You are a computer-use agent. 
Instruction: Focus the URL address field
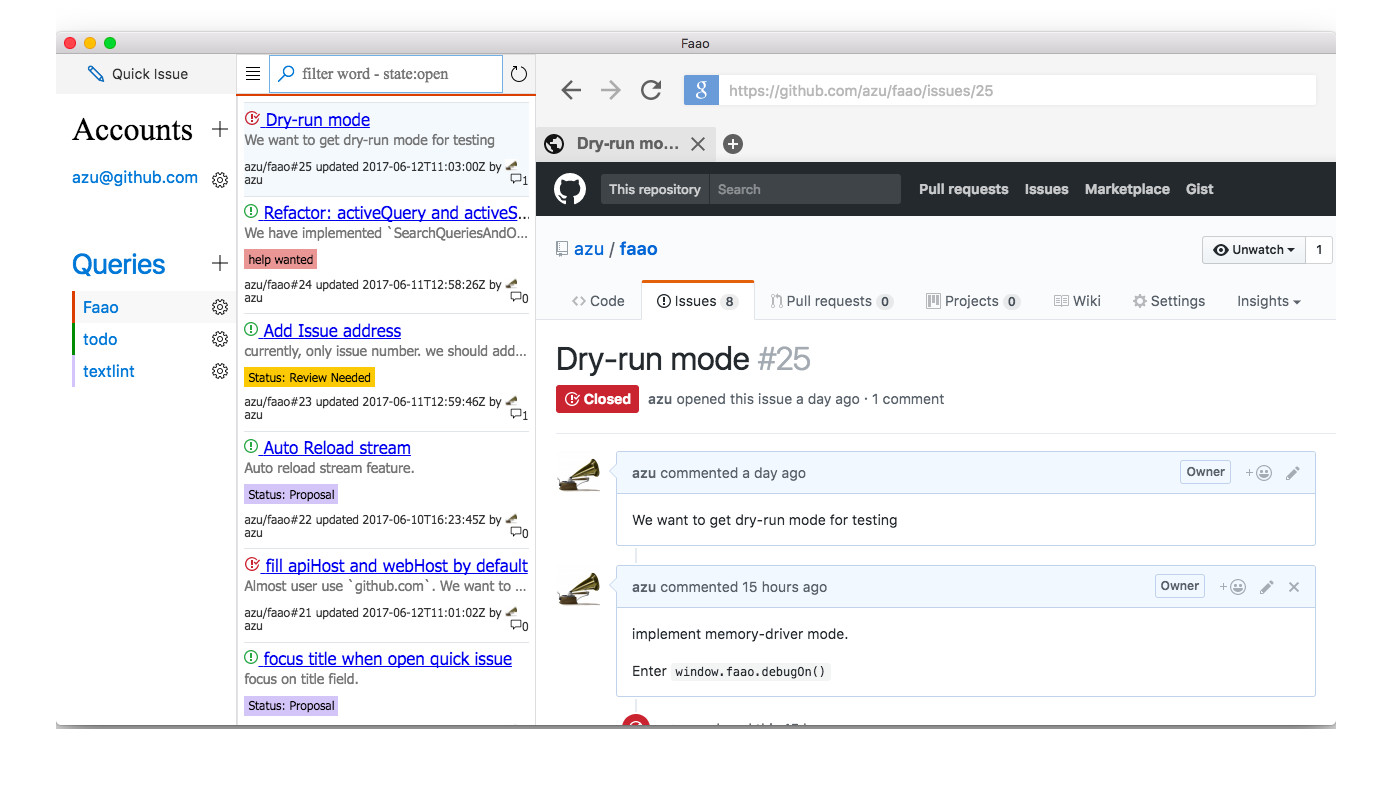pos(1018,90)
